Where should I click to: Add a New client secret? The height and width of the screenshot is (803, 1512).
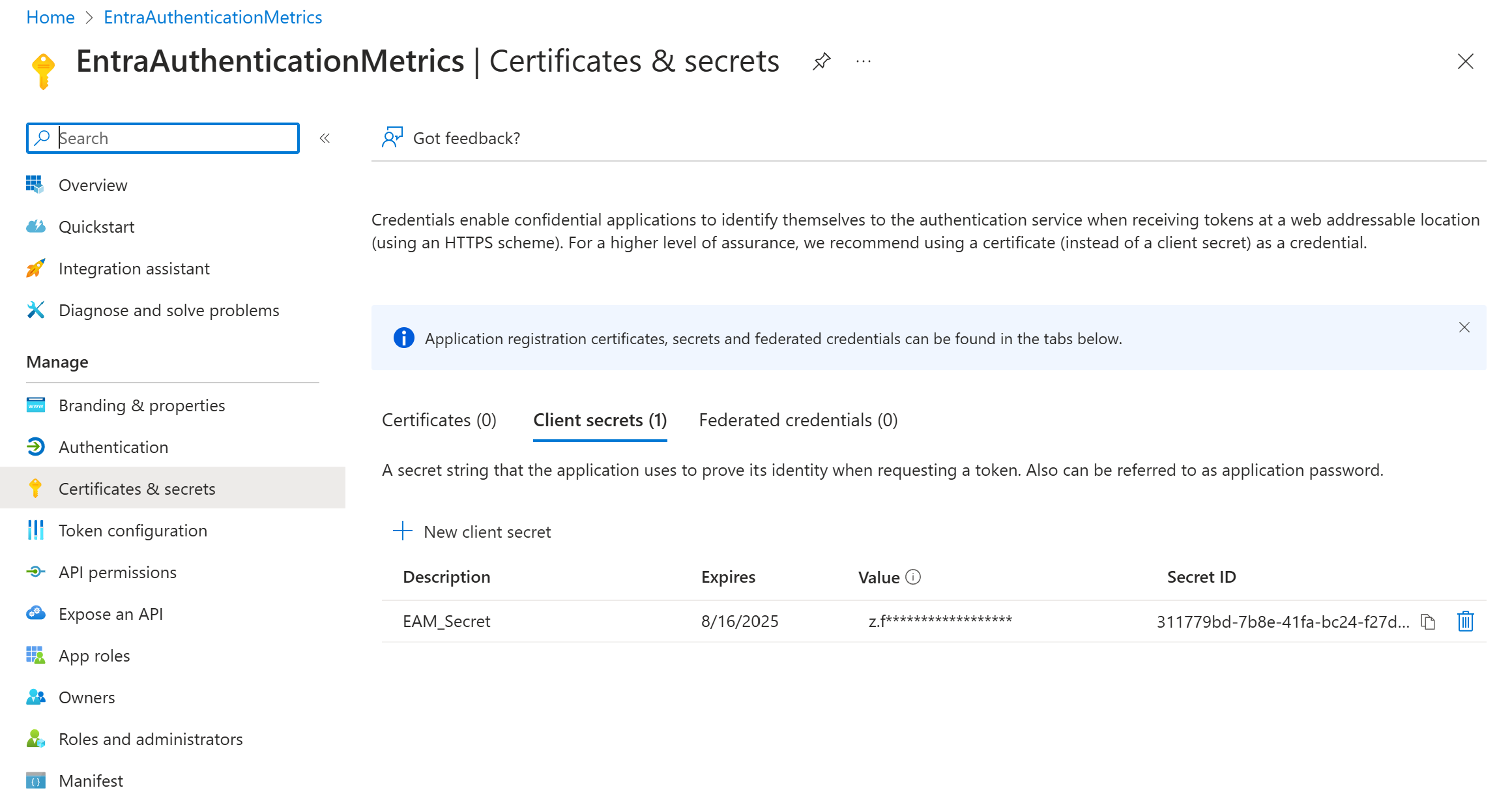[472, 532]
